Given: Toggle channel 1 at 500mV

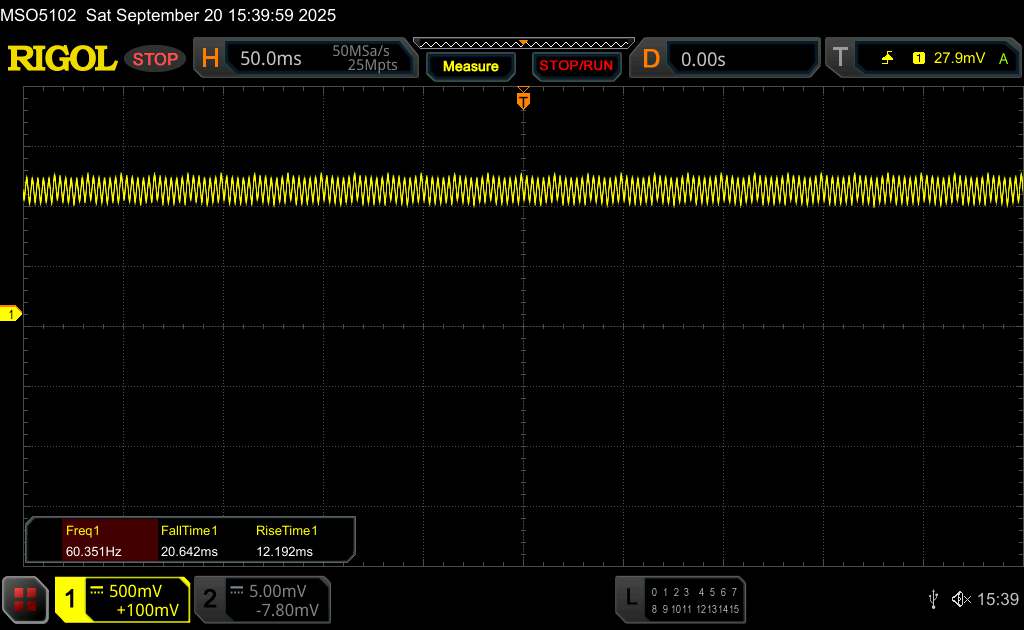Looking at the screenshot, I should click(x=122, y=599).
